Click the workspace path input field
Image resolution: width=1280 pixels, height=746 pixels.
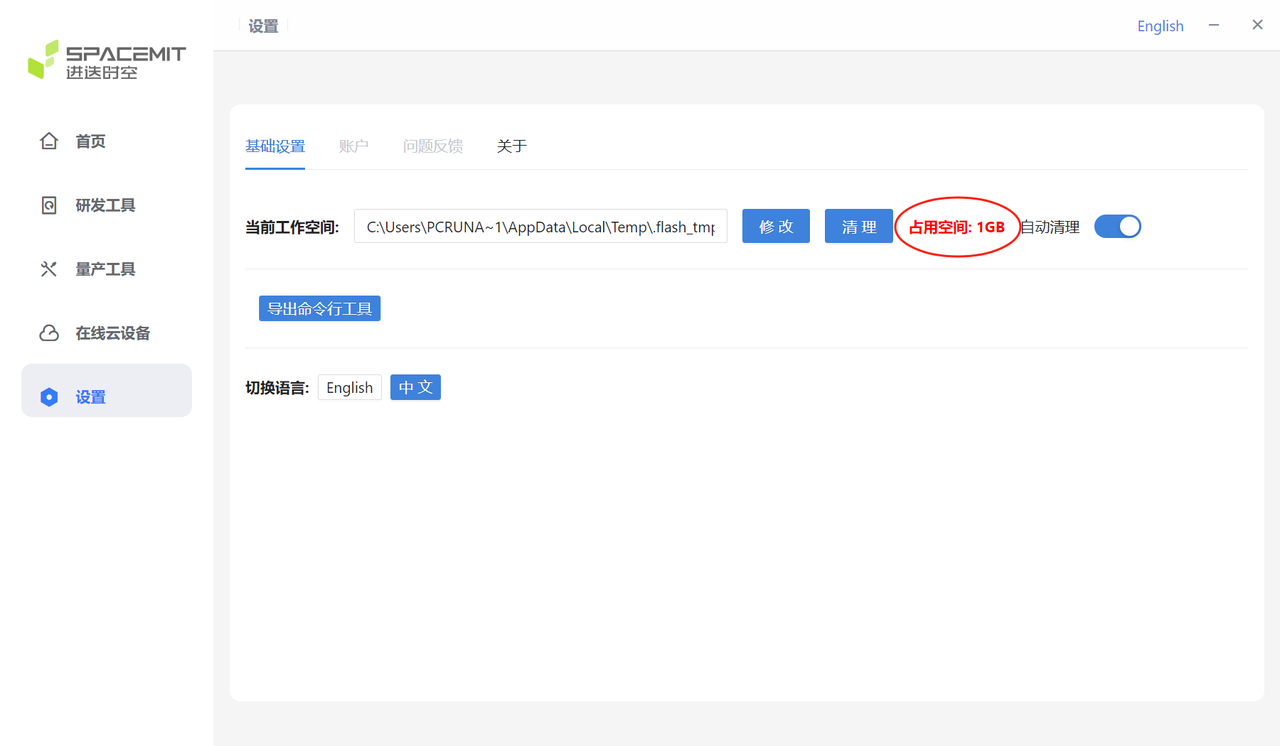tap(541, 227)
